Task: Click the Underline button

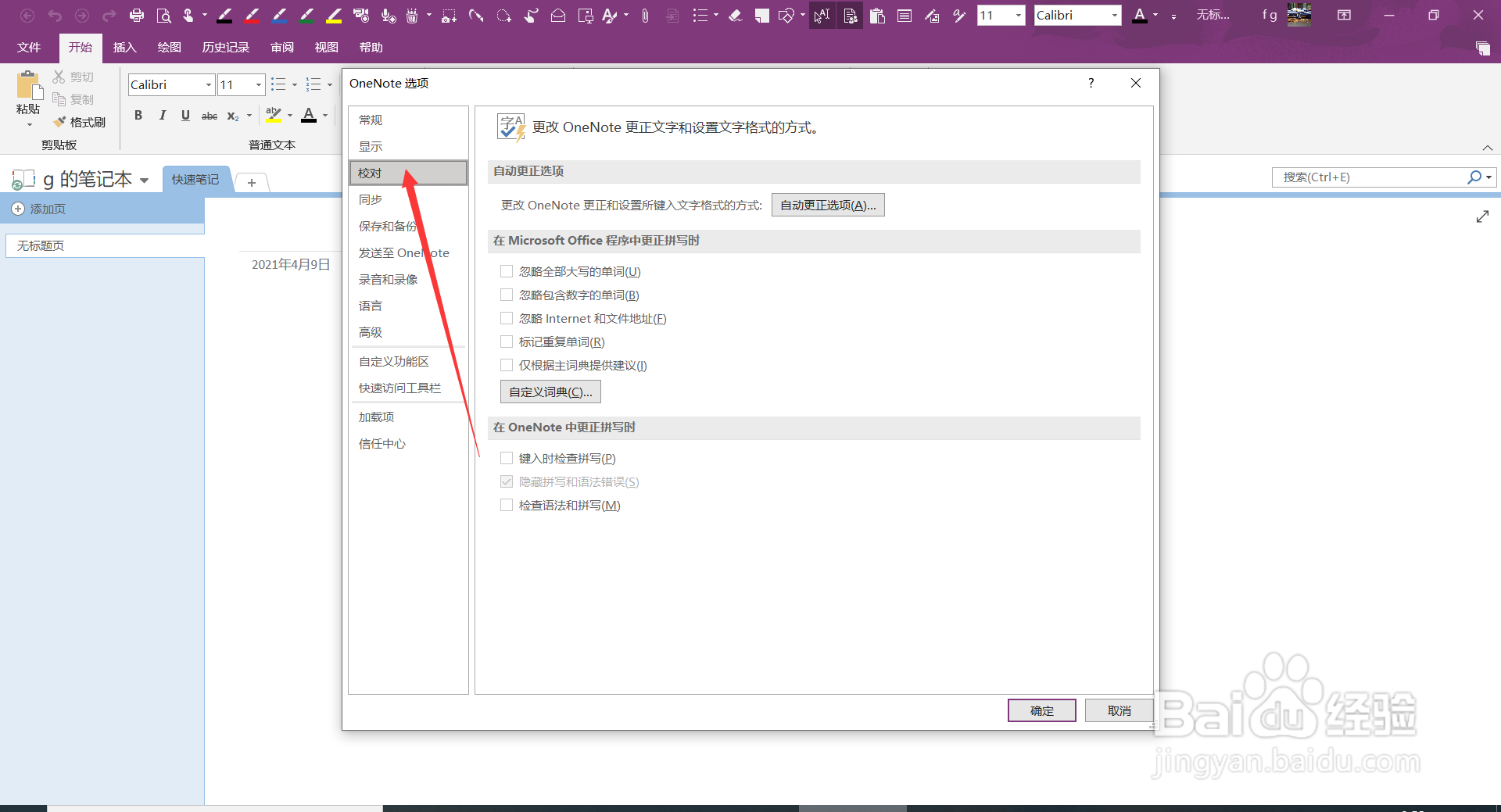Action: click(185, 116)
